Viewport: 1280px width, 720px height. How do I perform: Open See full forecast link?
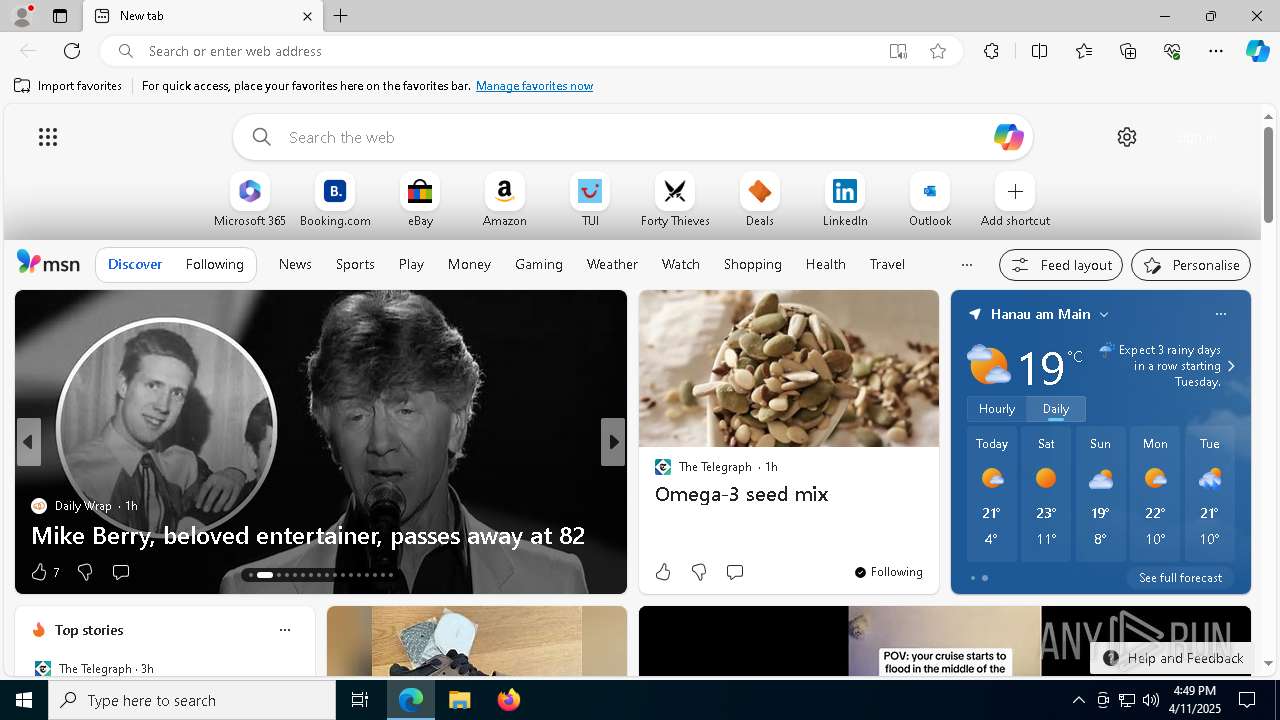[x=1180, y=578]
